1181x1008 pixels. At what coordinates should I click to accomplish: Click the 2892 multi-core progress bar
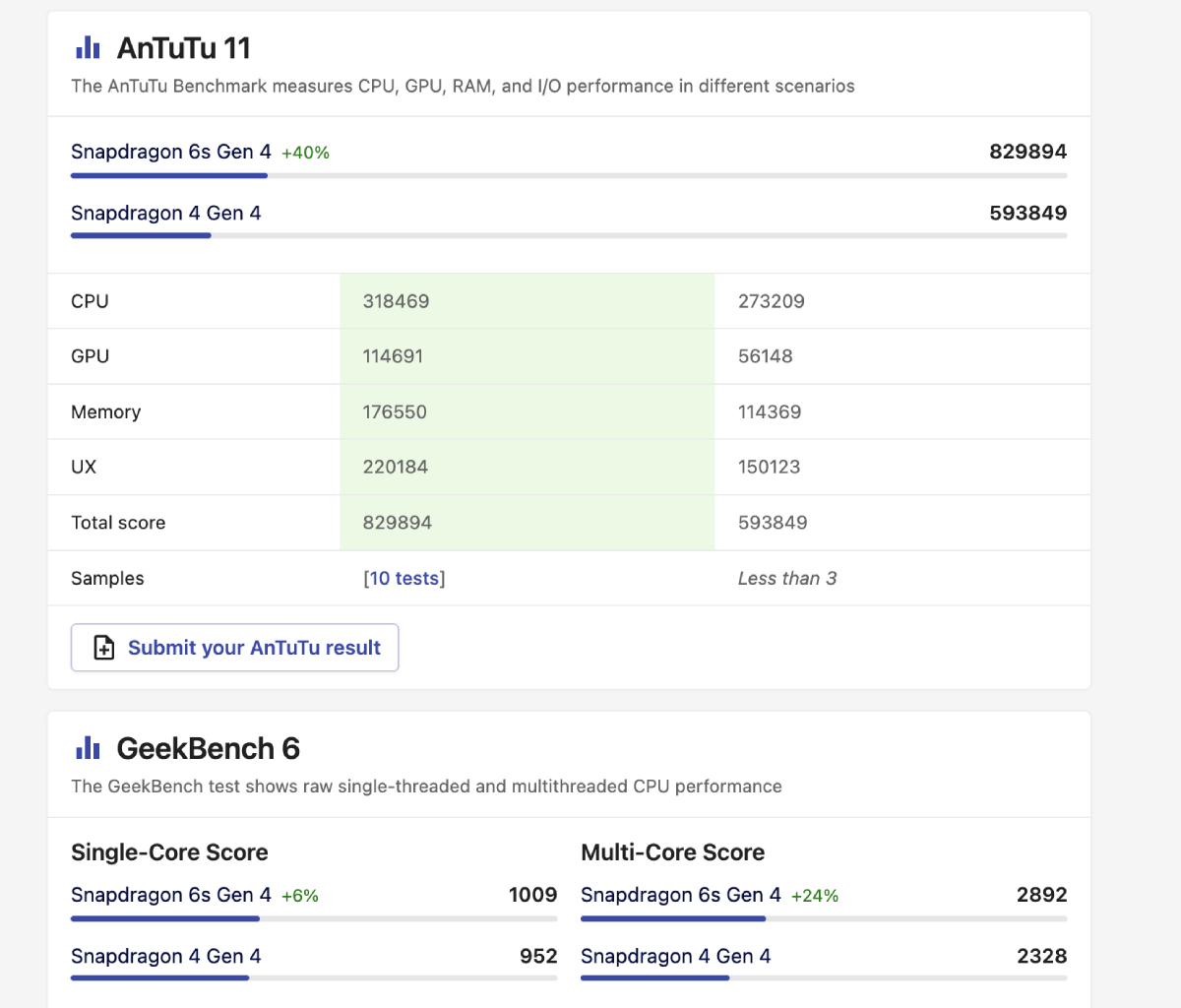[824, 919]
